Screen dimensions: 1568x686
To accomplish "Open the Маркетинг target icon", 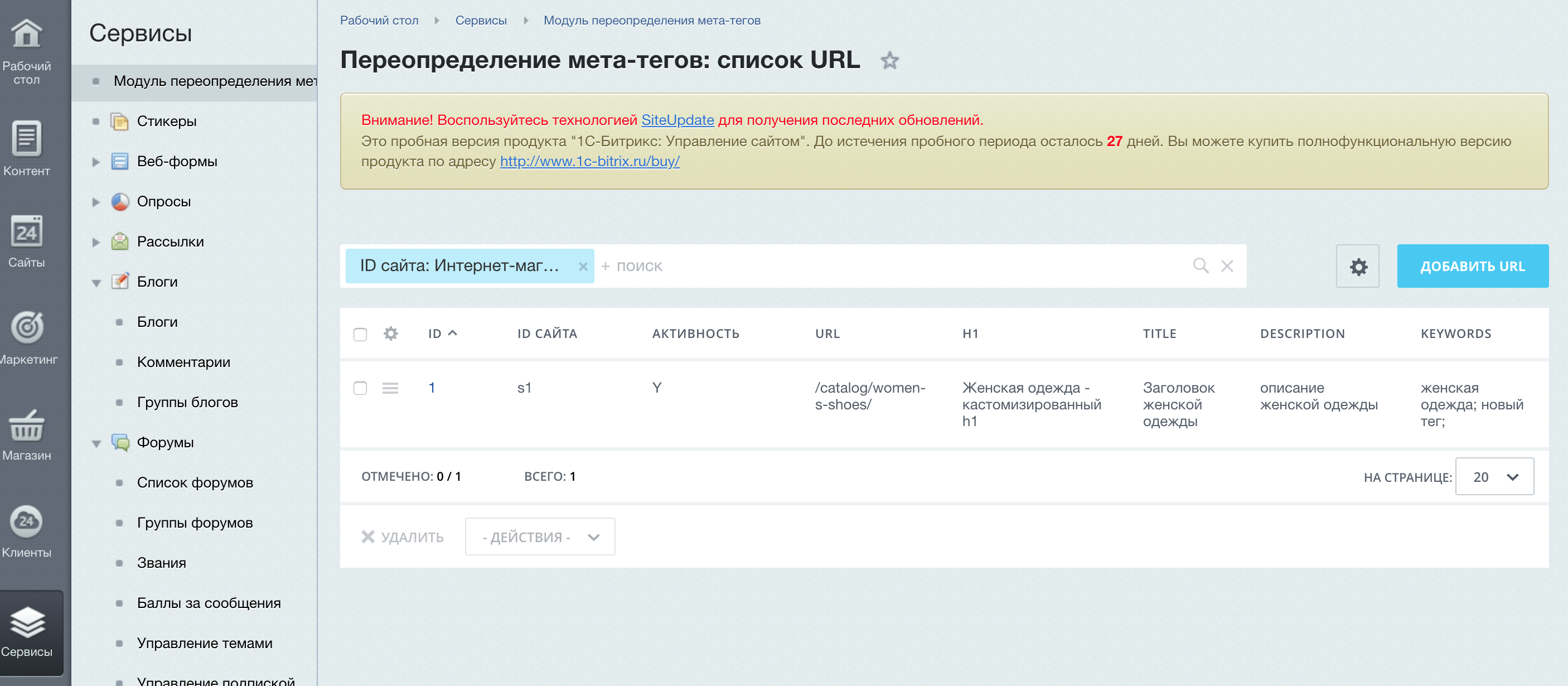I will point(27,327).
